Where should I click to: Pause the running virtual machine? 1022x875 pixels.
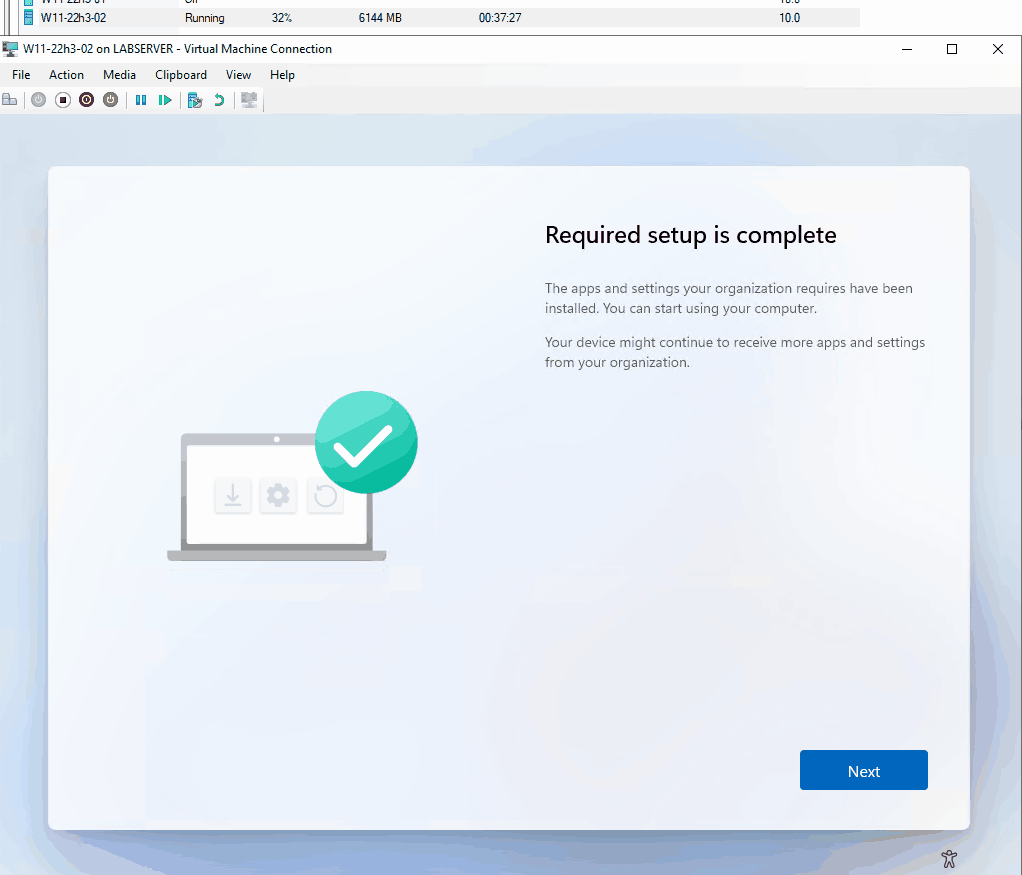click(x=141, y=100)
